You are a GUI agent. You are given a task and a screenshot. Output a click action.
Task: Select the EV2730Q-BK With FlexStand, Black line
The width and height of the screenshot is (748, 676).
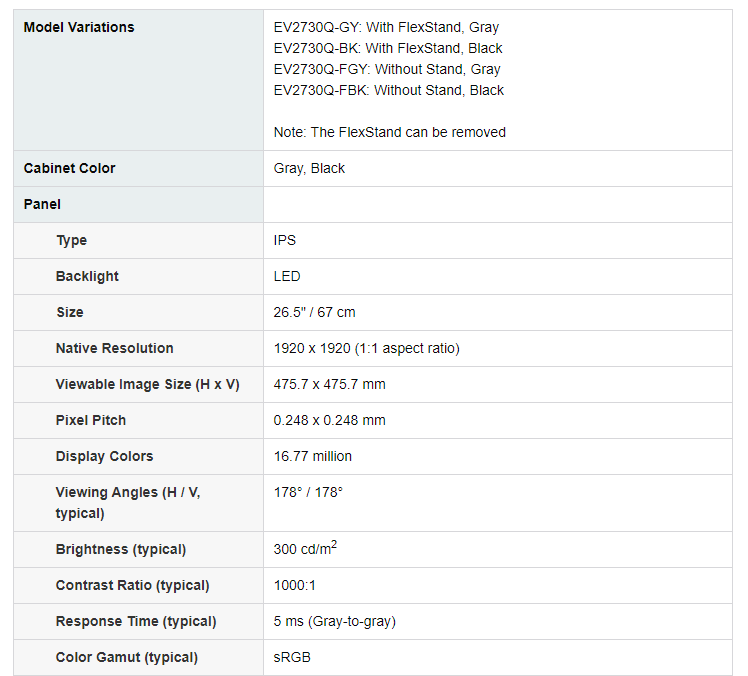(x=388, y=48)
